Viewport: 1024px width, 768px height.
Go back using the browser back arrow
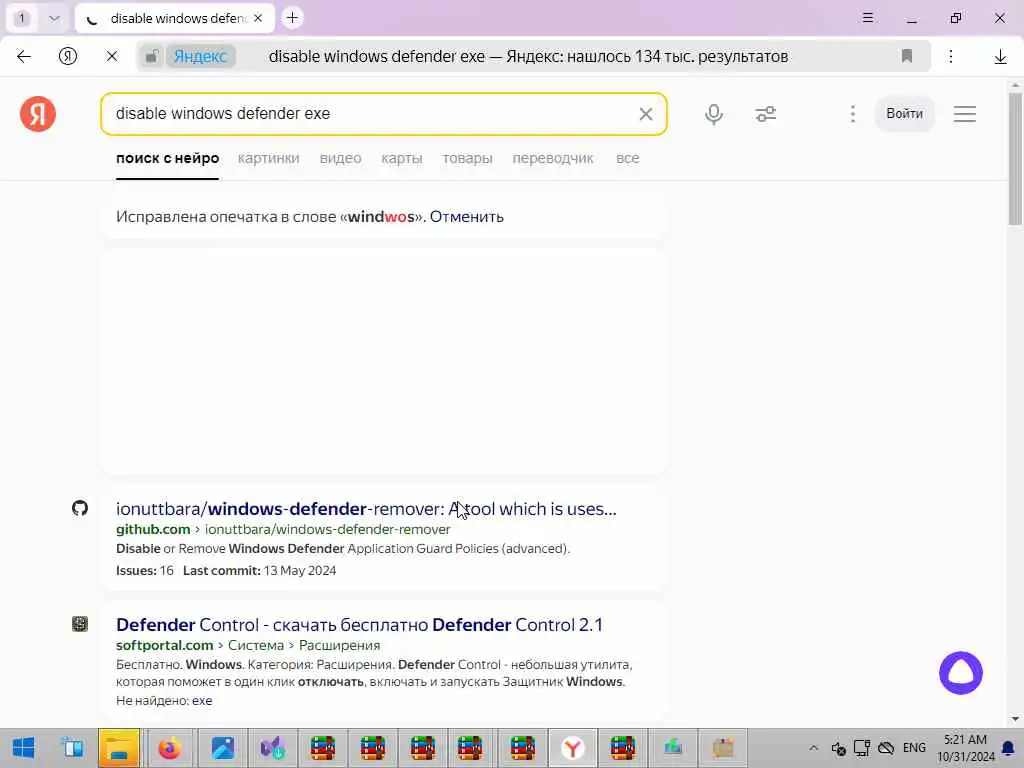(x=24, y=57)
